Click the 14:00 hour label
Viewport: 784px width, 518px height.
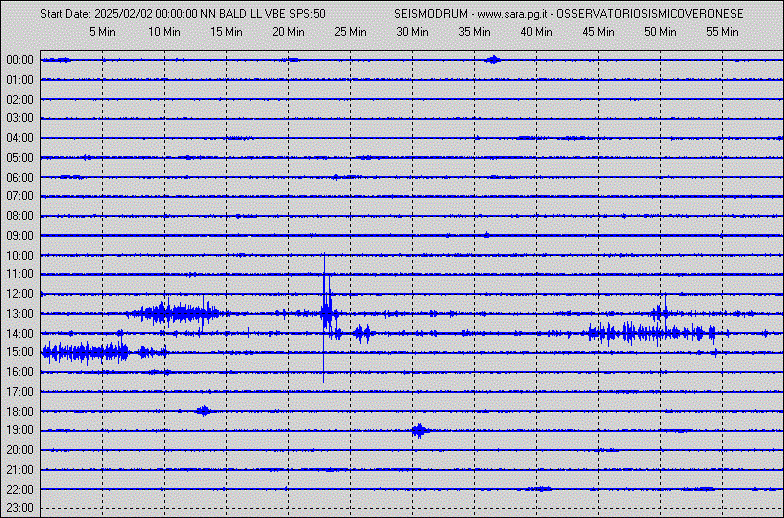(20, 334)
